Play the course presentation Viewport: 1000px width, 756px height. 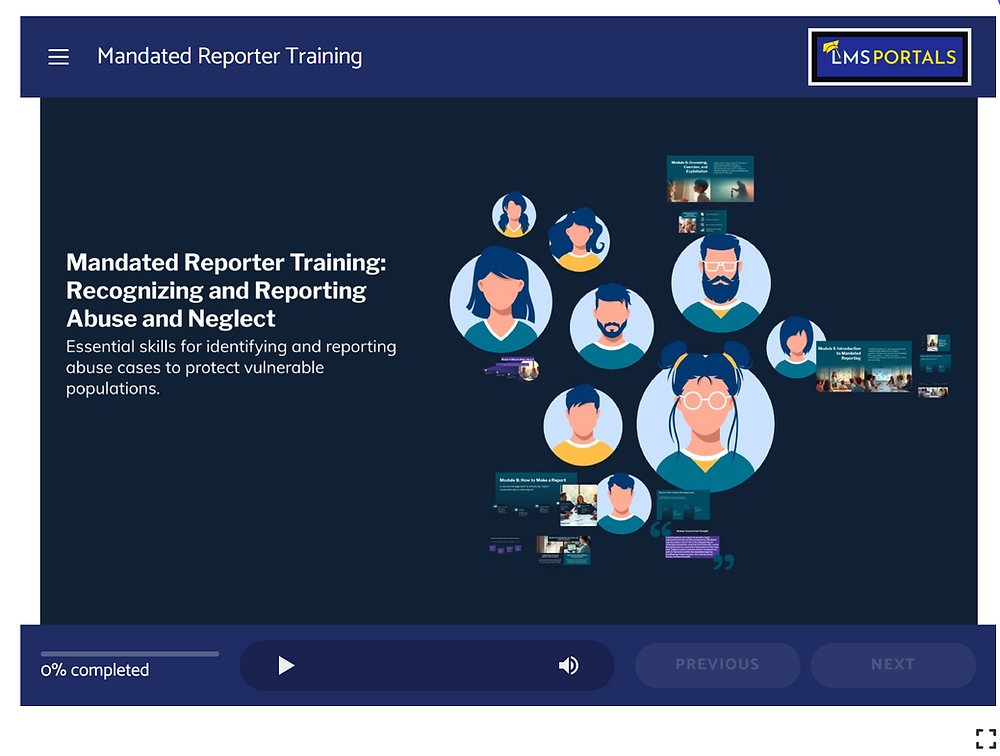click(x=286, y=665)
